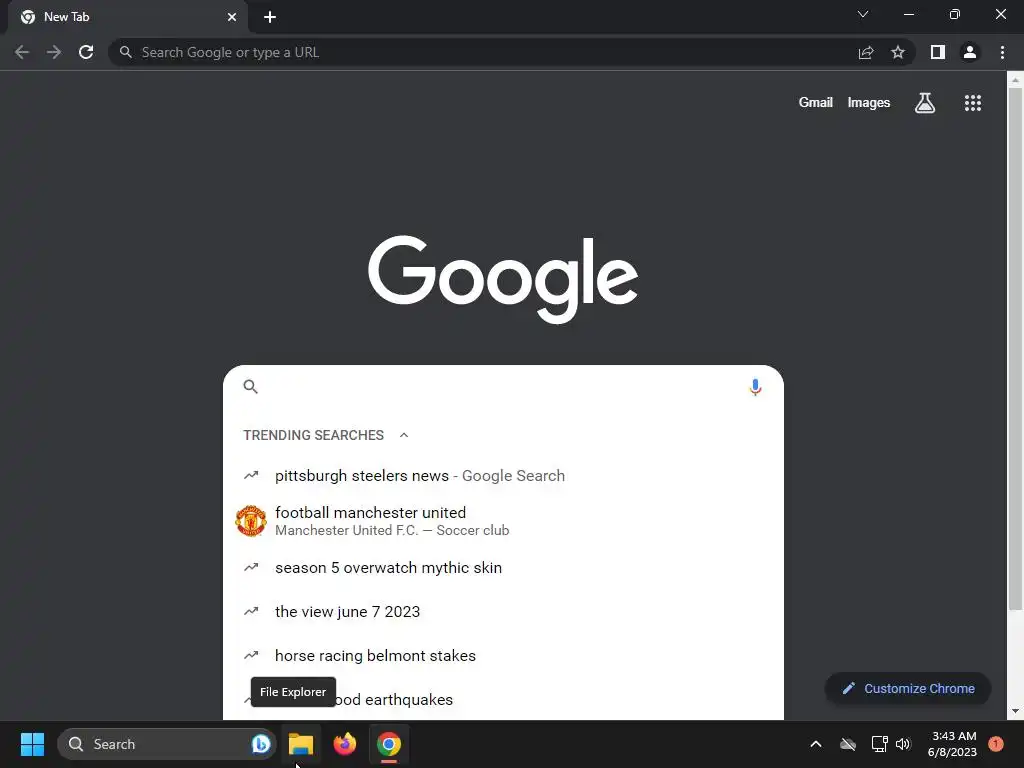
Task: Open File Explorer from the taskbar
Action: (x=301, y=744)
